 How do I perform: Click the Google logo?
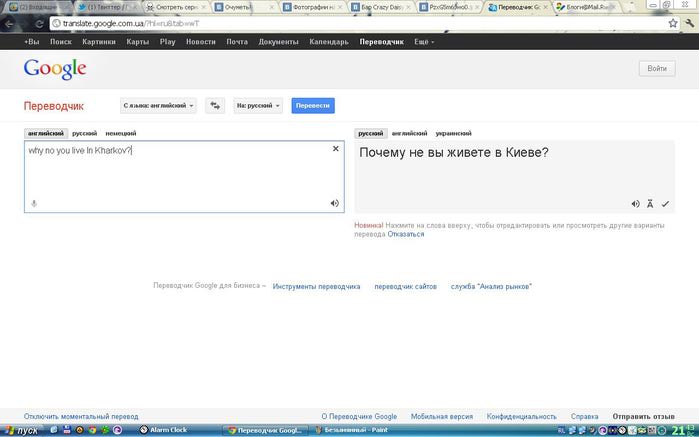click(55, 69)
